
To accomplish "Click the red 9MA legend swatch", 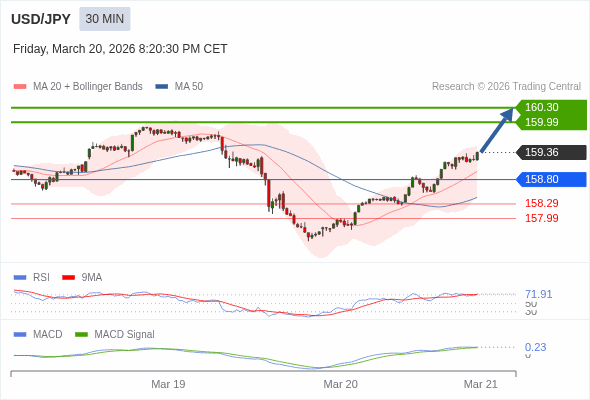I will tap(68, 278).
